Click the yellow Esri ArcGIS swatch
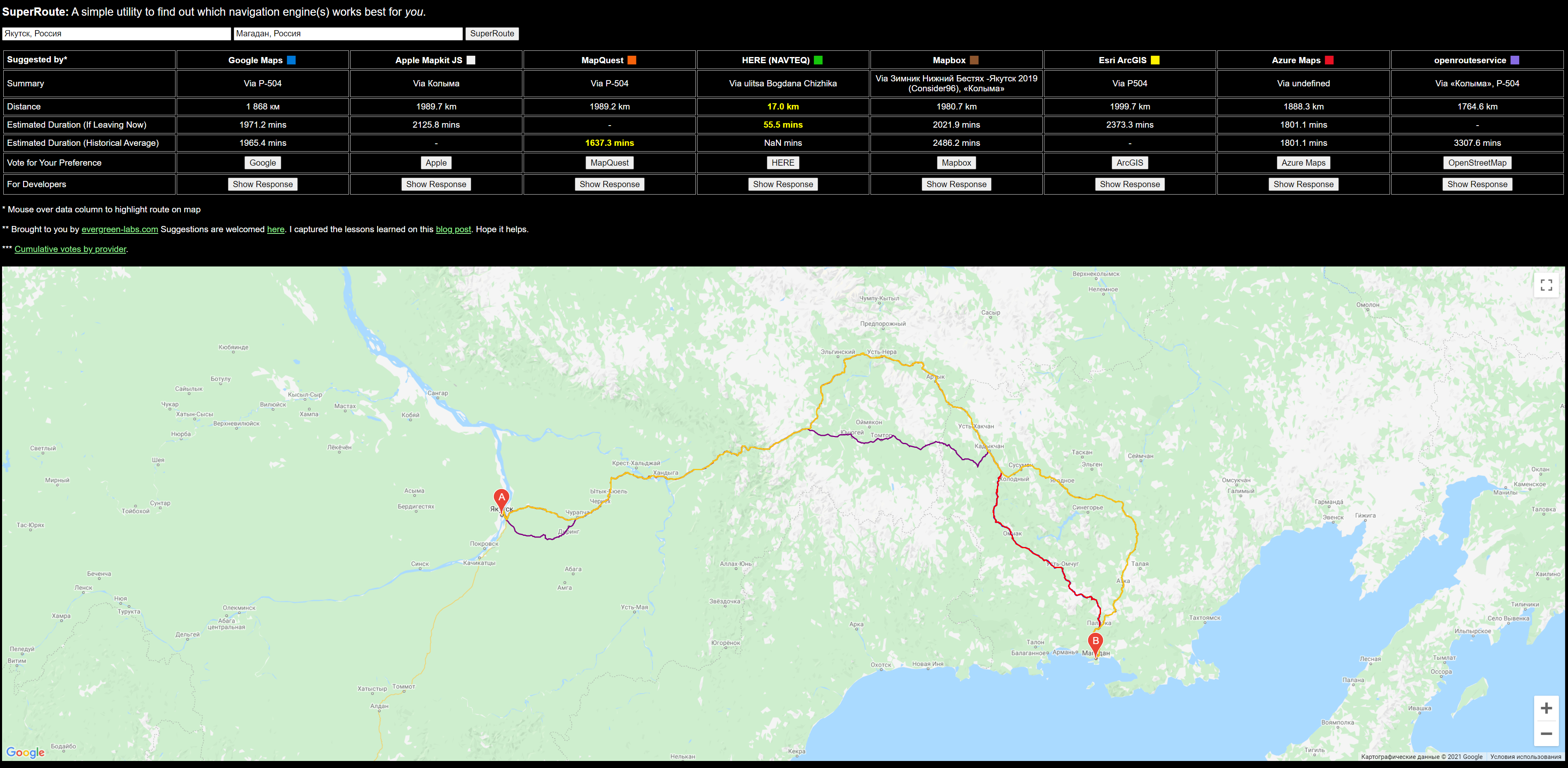The width and height of the screenshot is (1568, 768). (1155, 59)
